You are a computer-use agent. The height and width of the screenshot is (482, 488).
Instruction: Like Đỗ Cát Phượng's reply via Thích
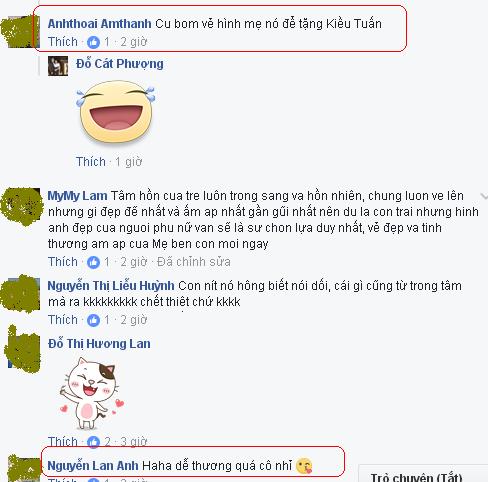(x=91, y=162)
